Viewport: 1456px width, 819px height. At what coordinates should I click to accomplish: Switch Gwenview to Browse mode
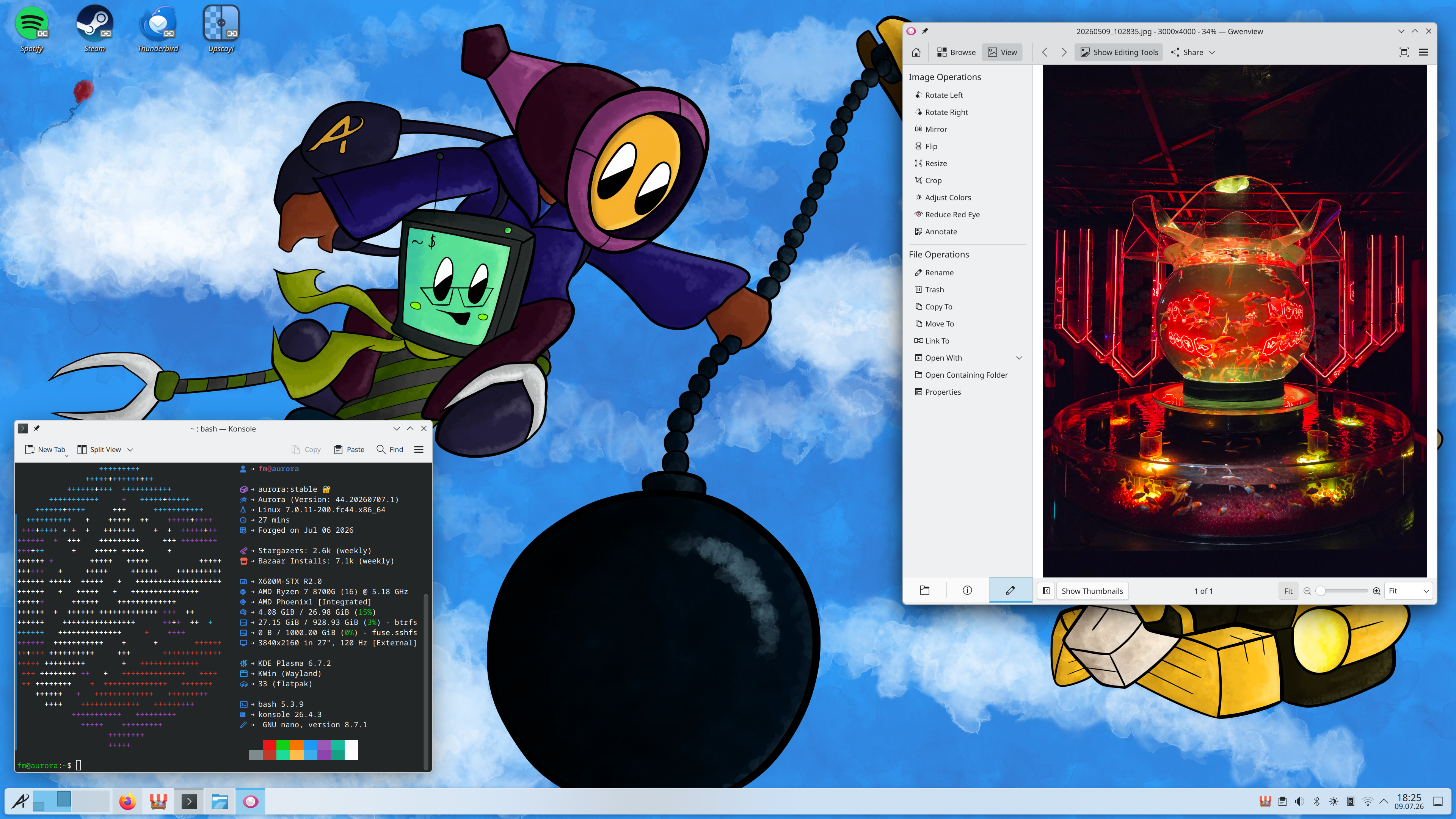(956, 52)
